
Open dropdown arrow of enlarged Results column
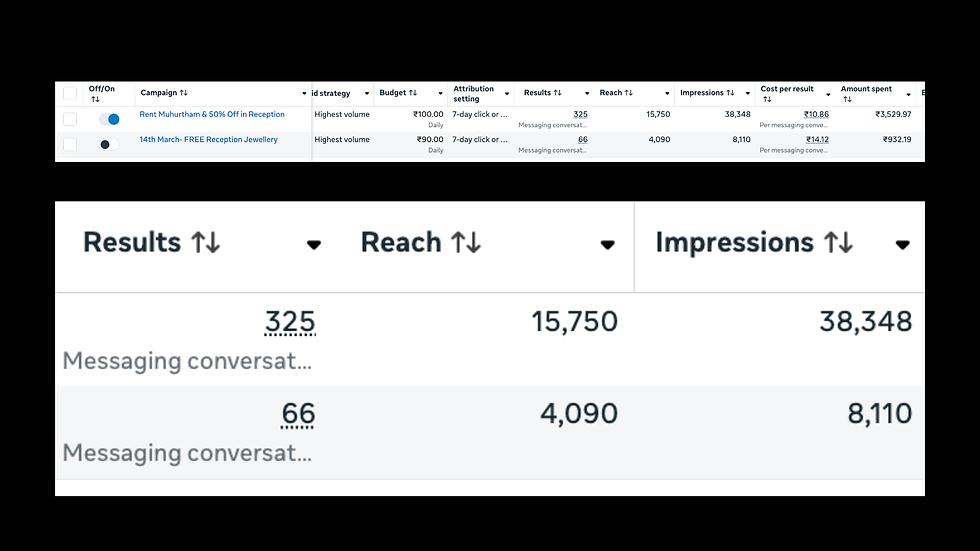pos(314,245)
